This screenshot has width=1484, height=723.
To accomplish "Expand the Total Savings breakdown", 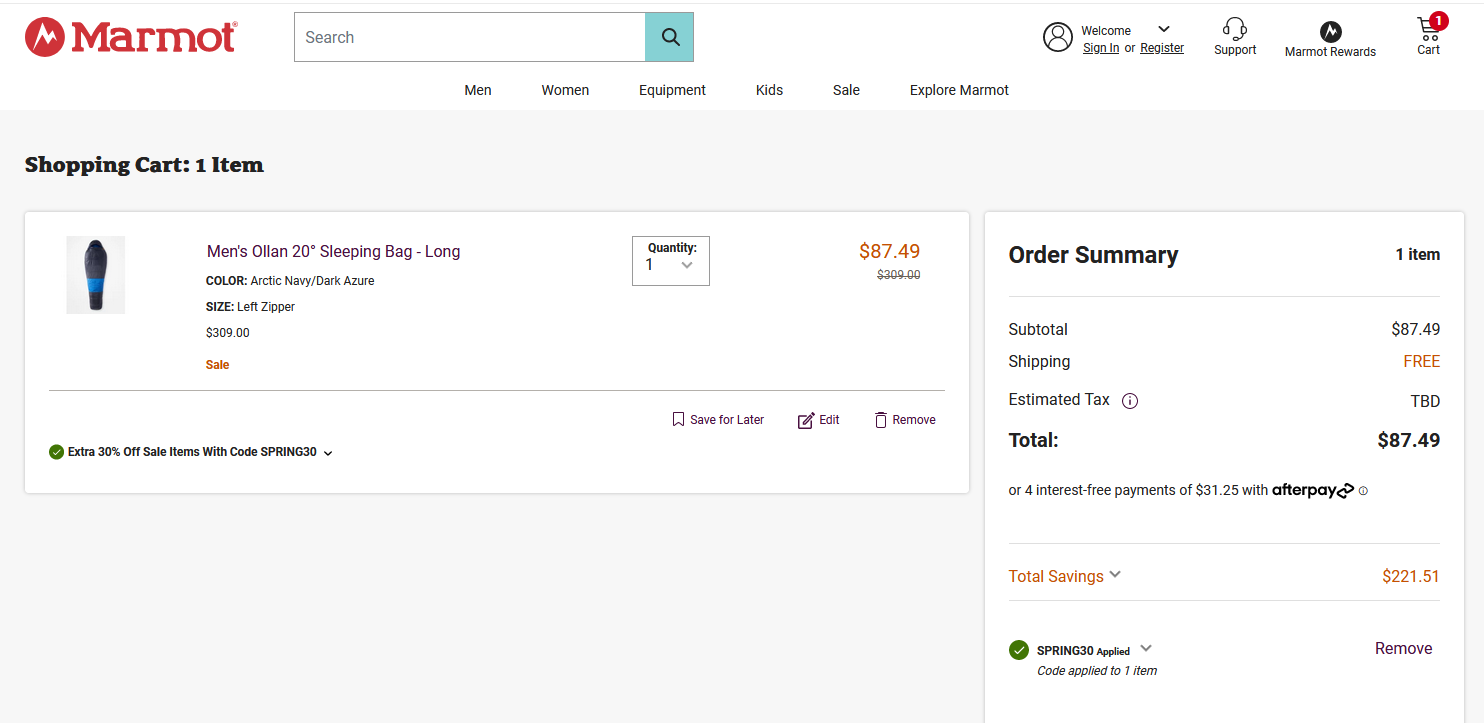I will tap(1115, 574).
